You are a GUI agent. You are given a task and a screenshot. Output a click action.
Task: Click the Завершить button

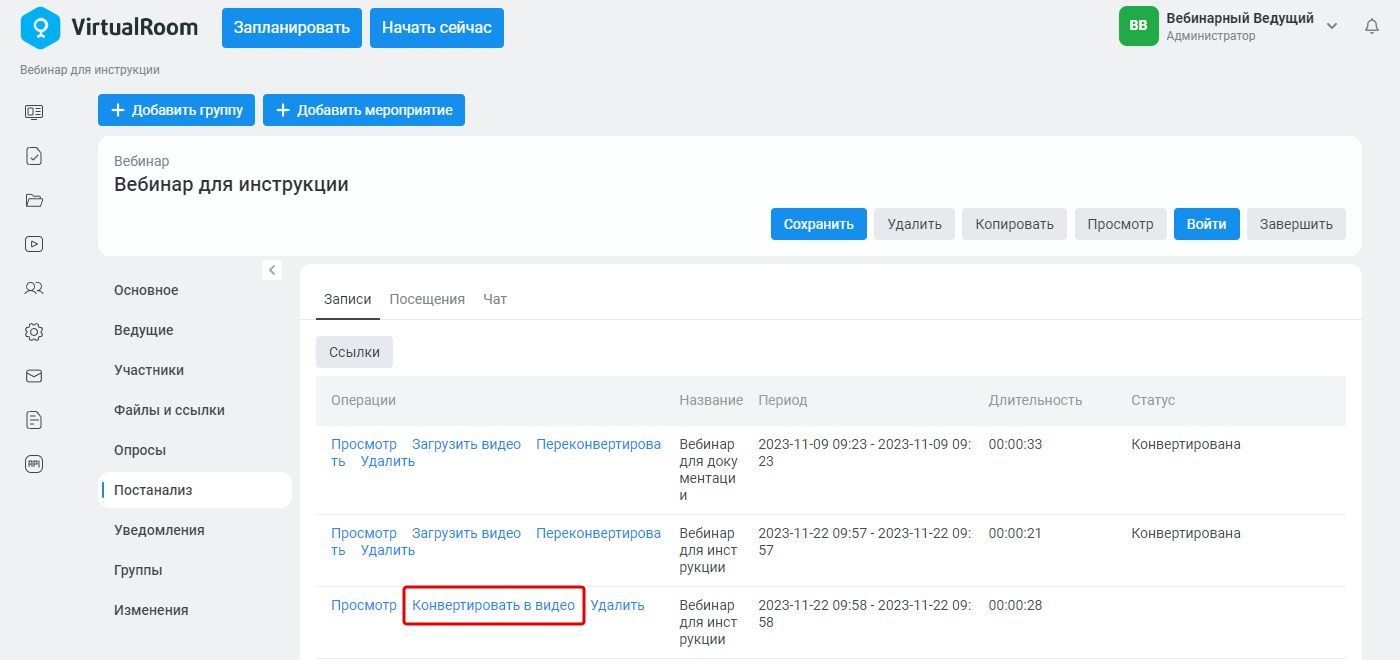[x=1296, y=224]
